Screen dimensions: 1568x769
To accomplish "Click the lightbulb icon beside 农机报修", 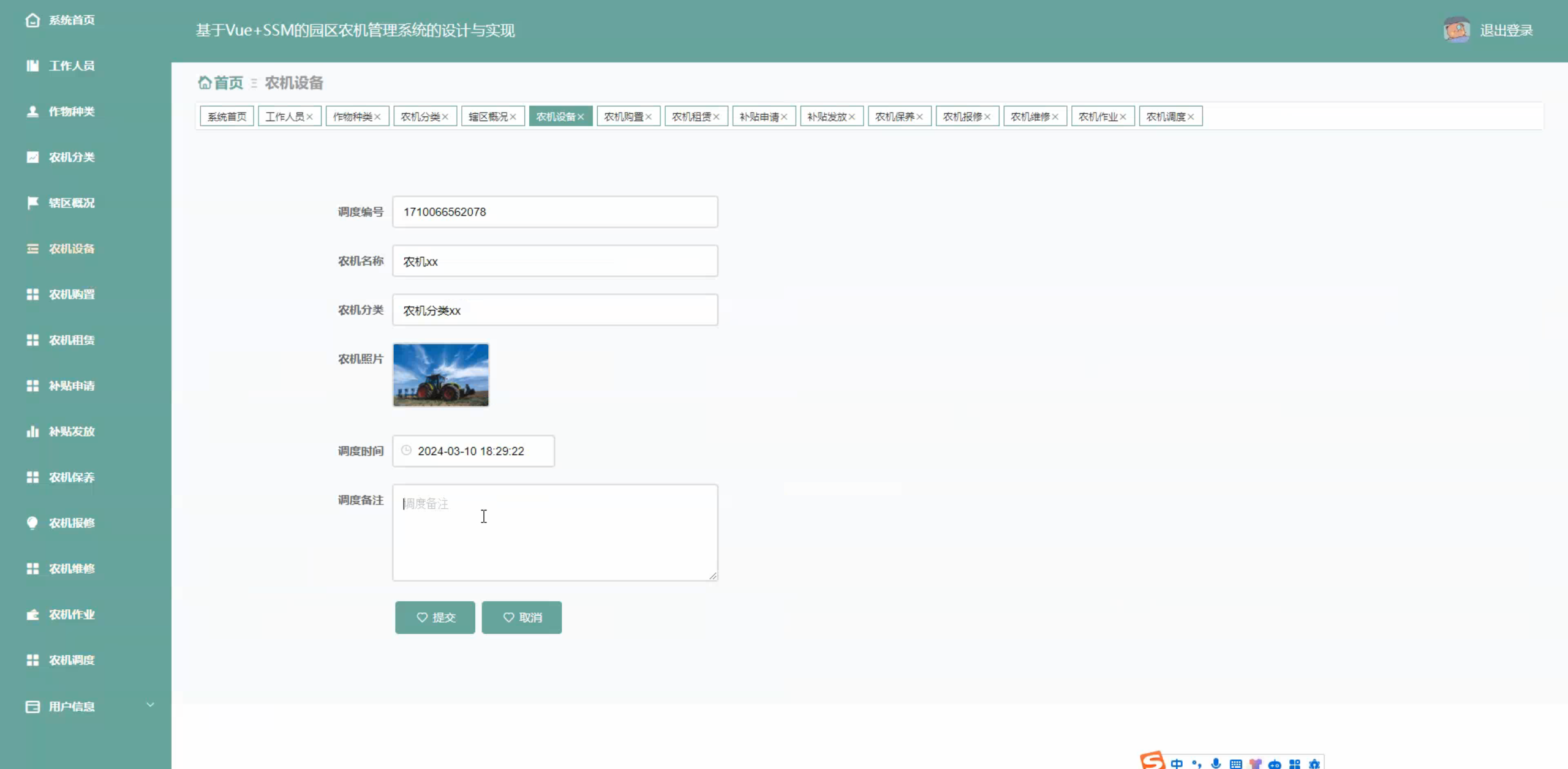I will (x=32, y=522).
